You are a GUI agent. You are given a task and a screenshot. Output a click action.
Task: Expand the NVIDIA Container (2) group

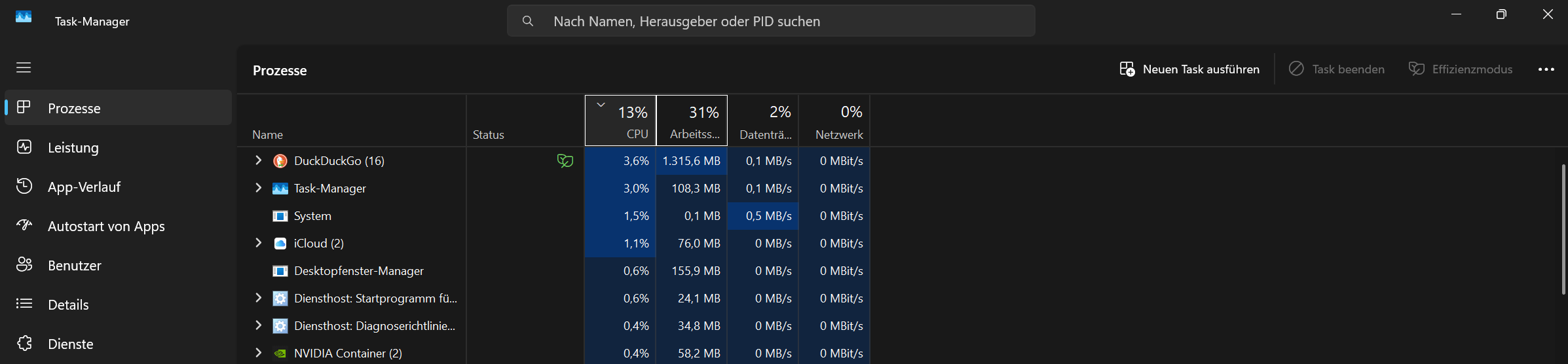258,353
